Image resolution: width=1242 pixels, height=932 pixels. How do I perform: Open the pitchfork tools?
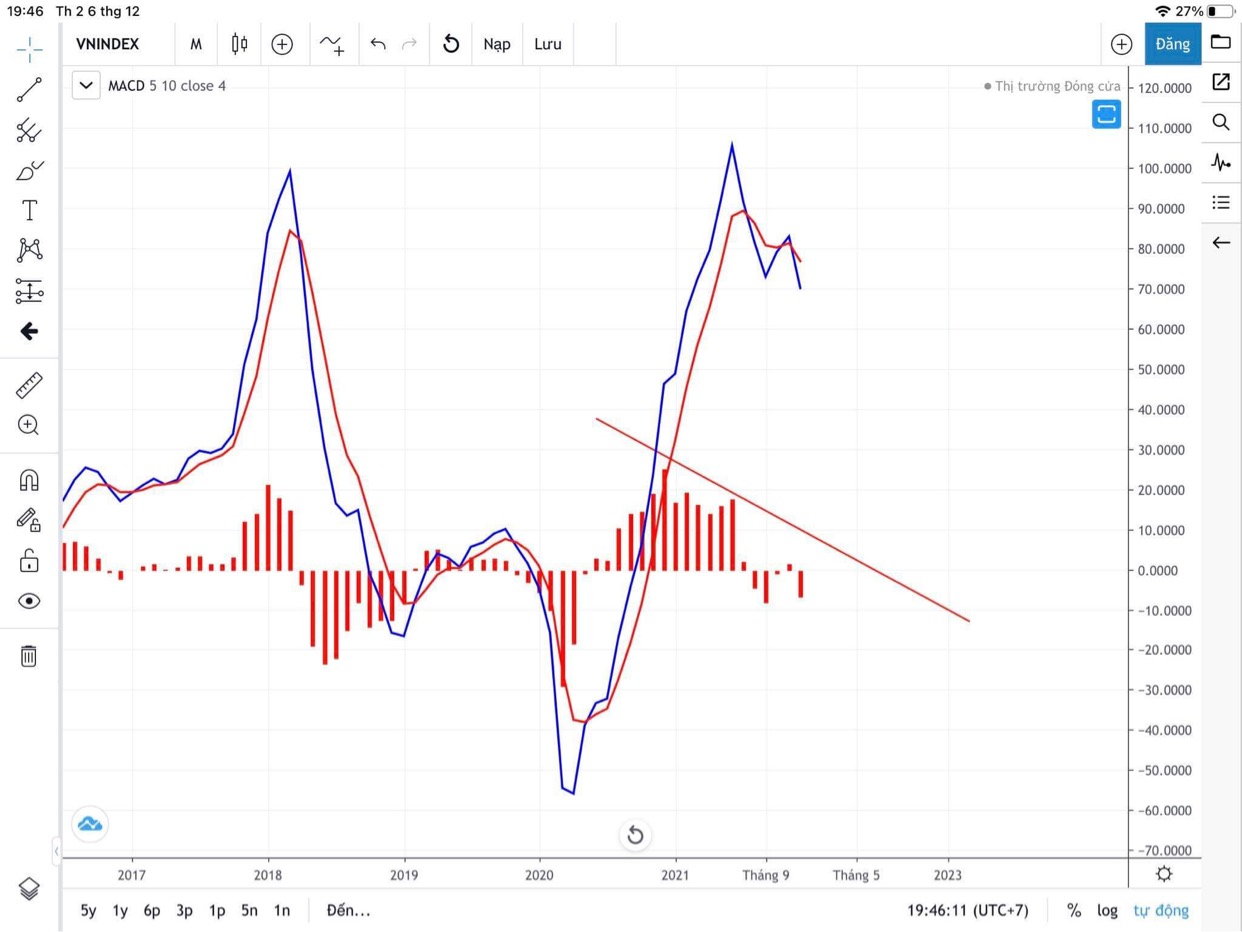pyautogui.click(x=29, y=130)
